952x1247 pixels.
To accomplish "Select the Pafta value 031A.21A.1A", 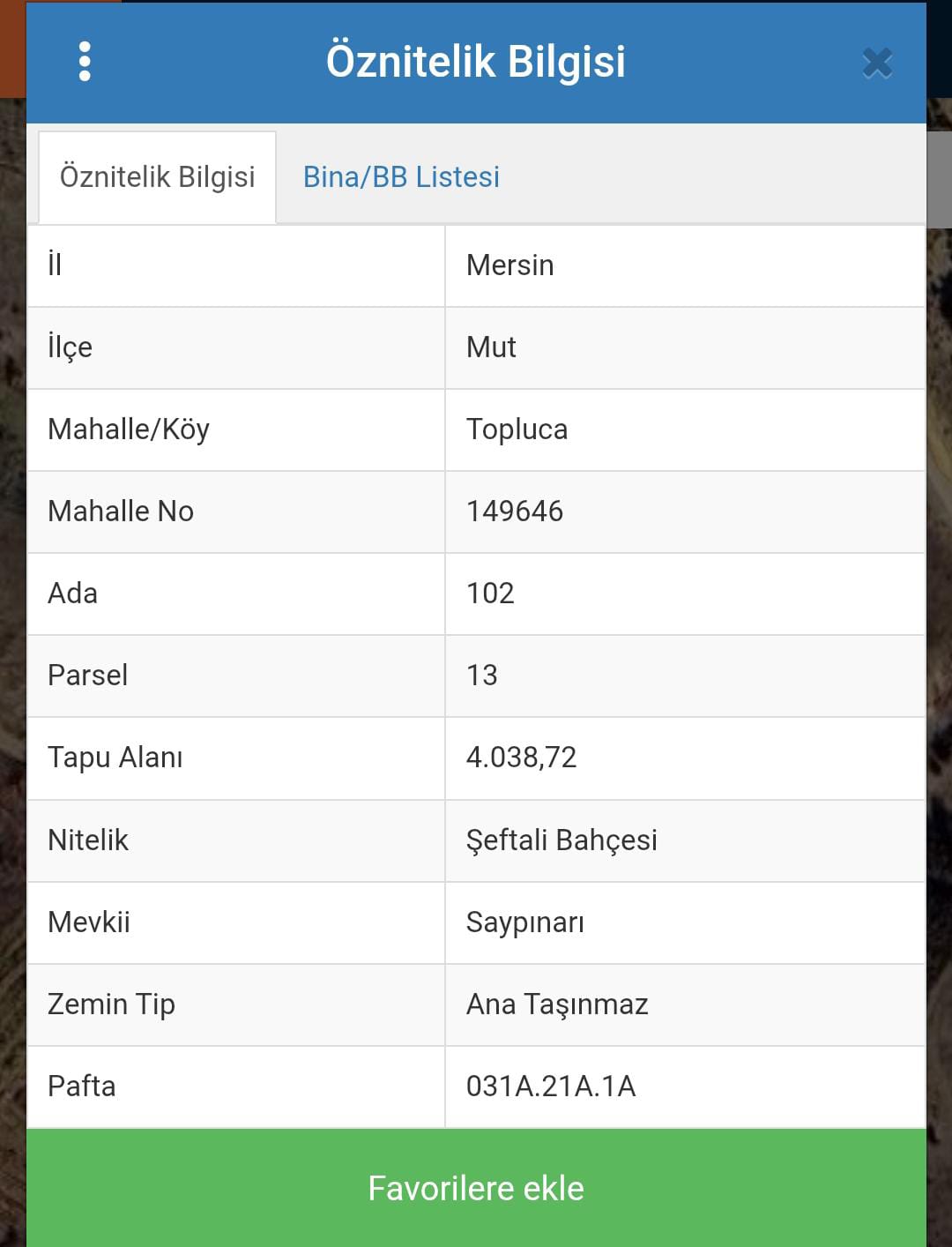I will 551,1086.
